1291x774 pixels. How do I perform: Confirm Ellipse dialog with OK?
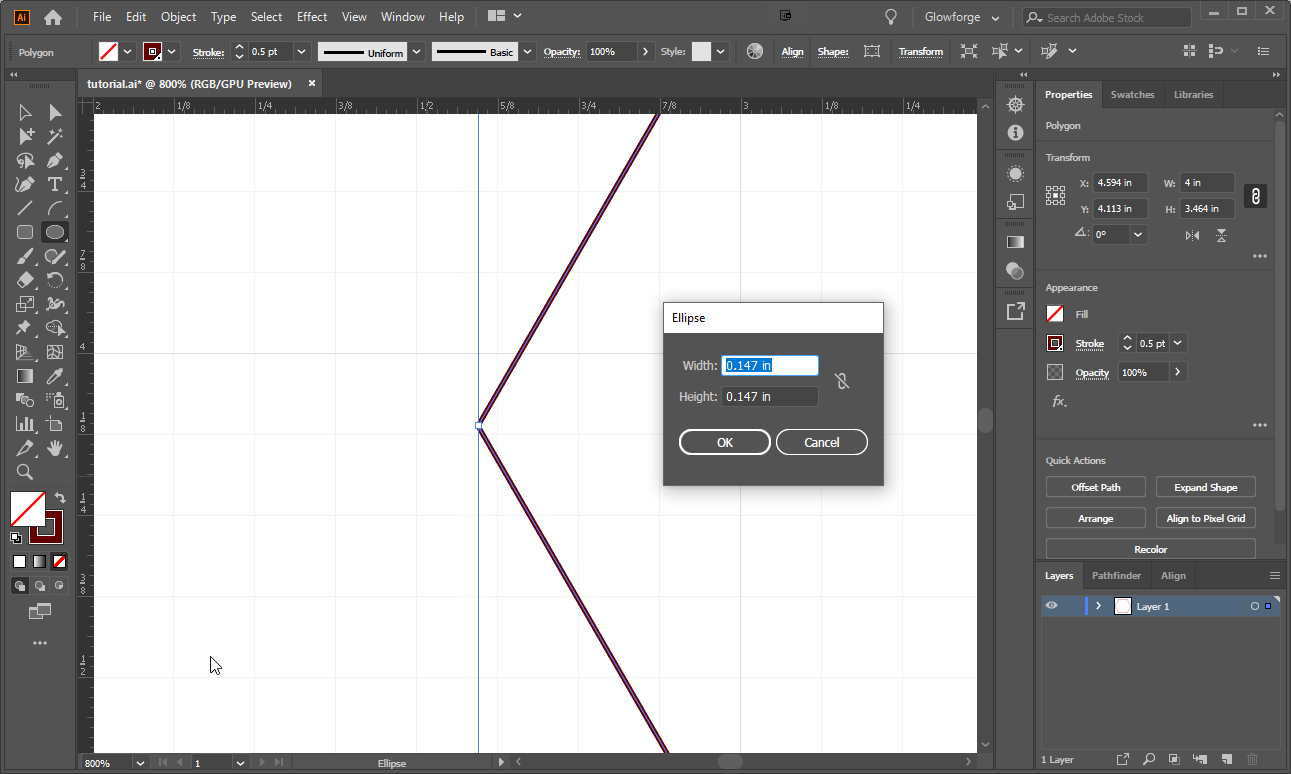[x=725, y=442]
